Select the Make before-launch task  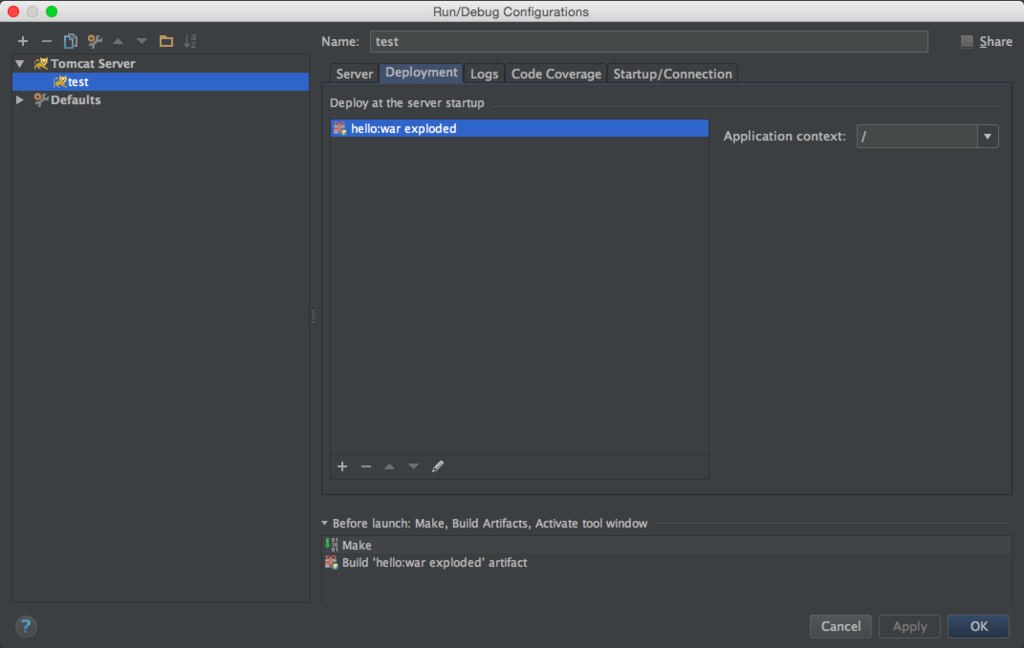point(667,545)
